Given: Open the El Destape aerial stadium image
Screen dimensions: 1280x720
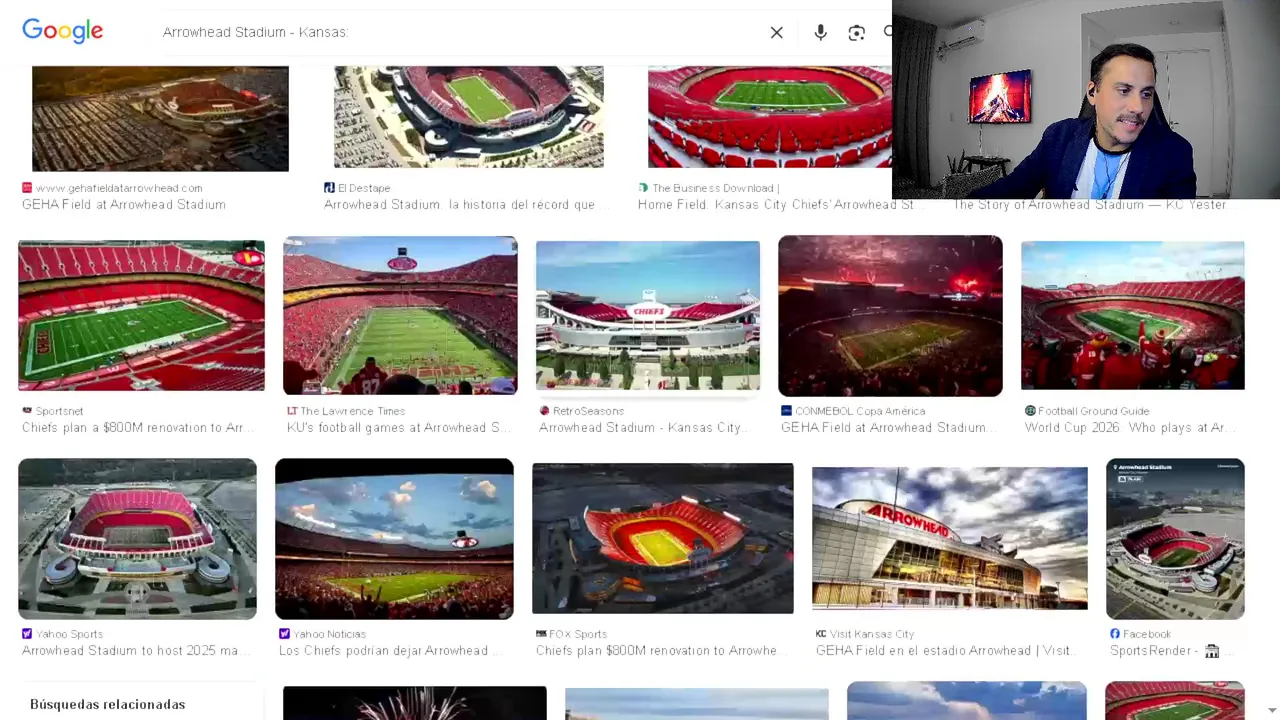Looking at the screenshot, I should (x=468, y=117).
